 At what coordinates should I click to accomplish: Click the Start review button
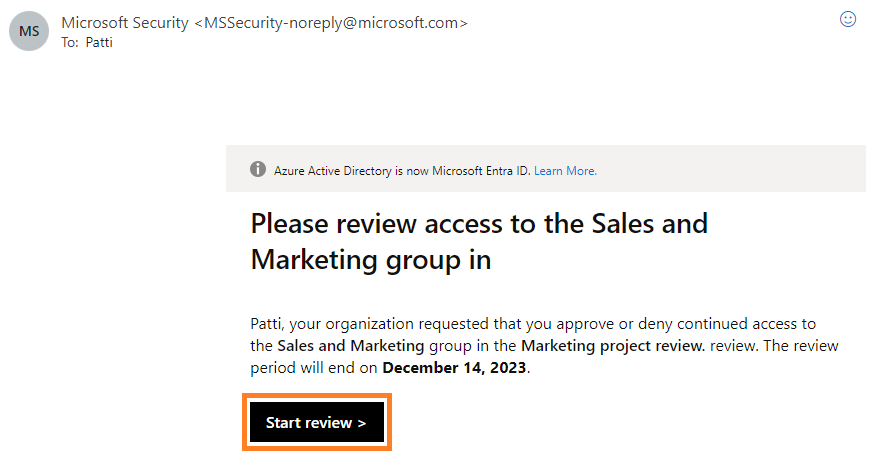pyautogui.click(x=317, y=422)
